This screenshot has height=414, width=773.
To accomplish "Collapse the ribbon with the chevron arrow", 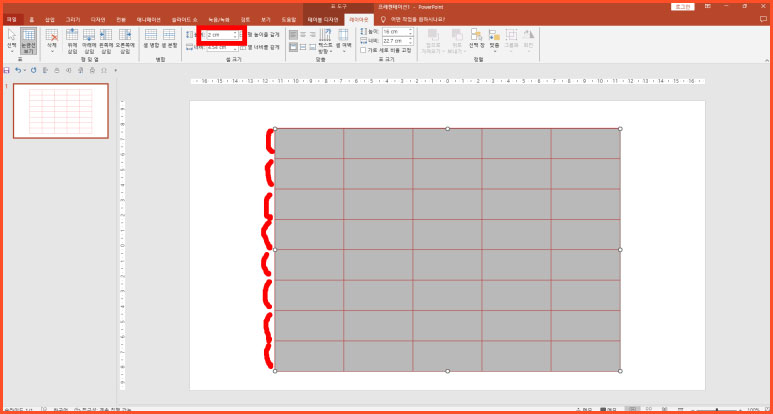I will [765, 59].
